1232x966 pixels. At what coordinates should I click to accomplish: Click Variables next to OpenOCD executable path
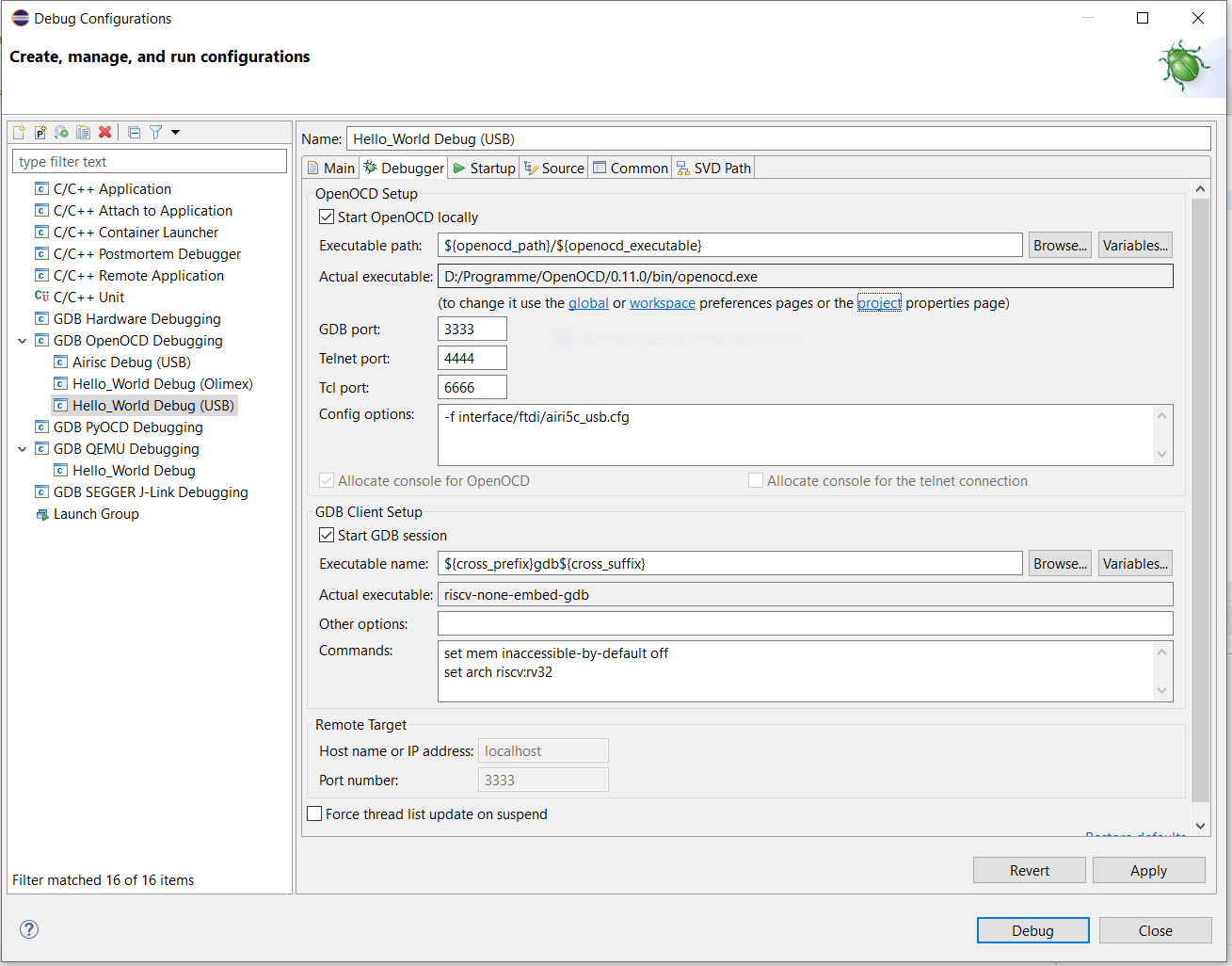point(1135,246)
